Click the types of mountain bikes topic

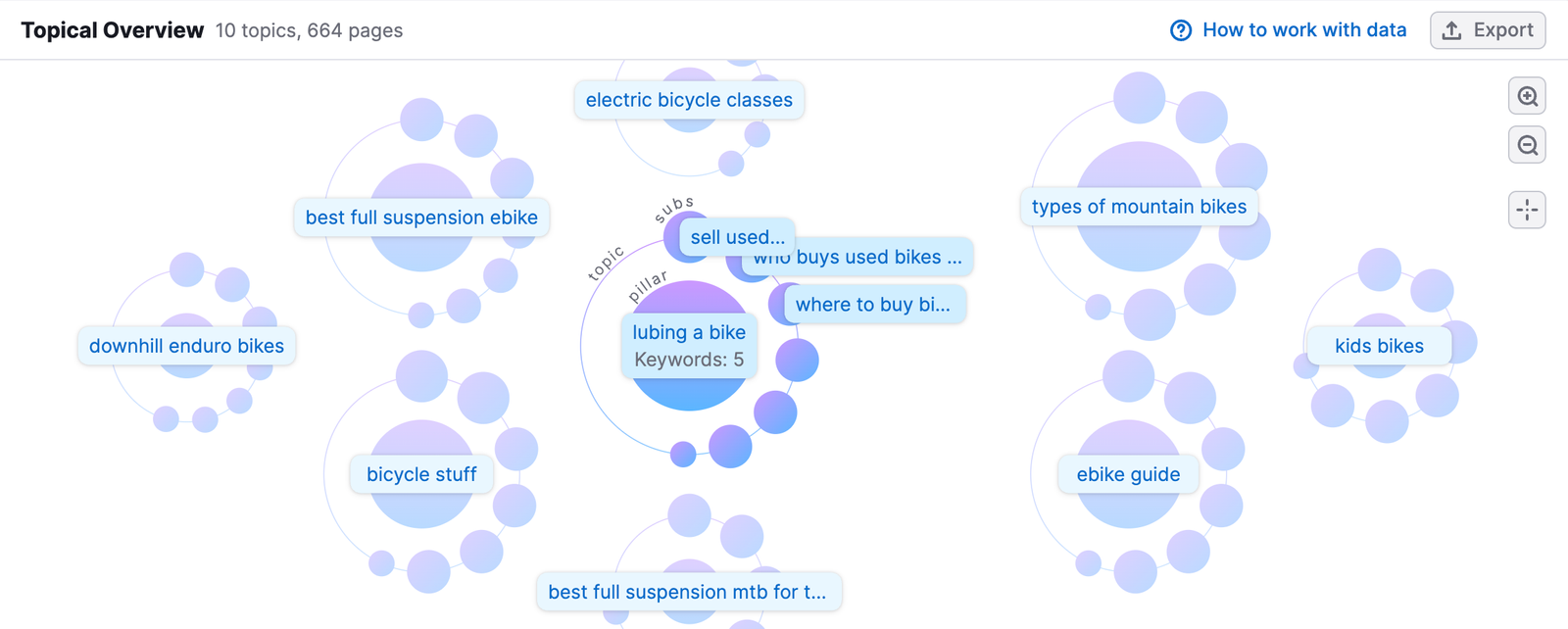click(x=1139, y=207)
